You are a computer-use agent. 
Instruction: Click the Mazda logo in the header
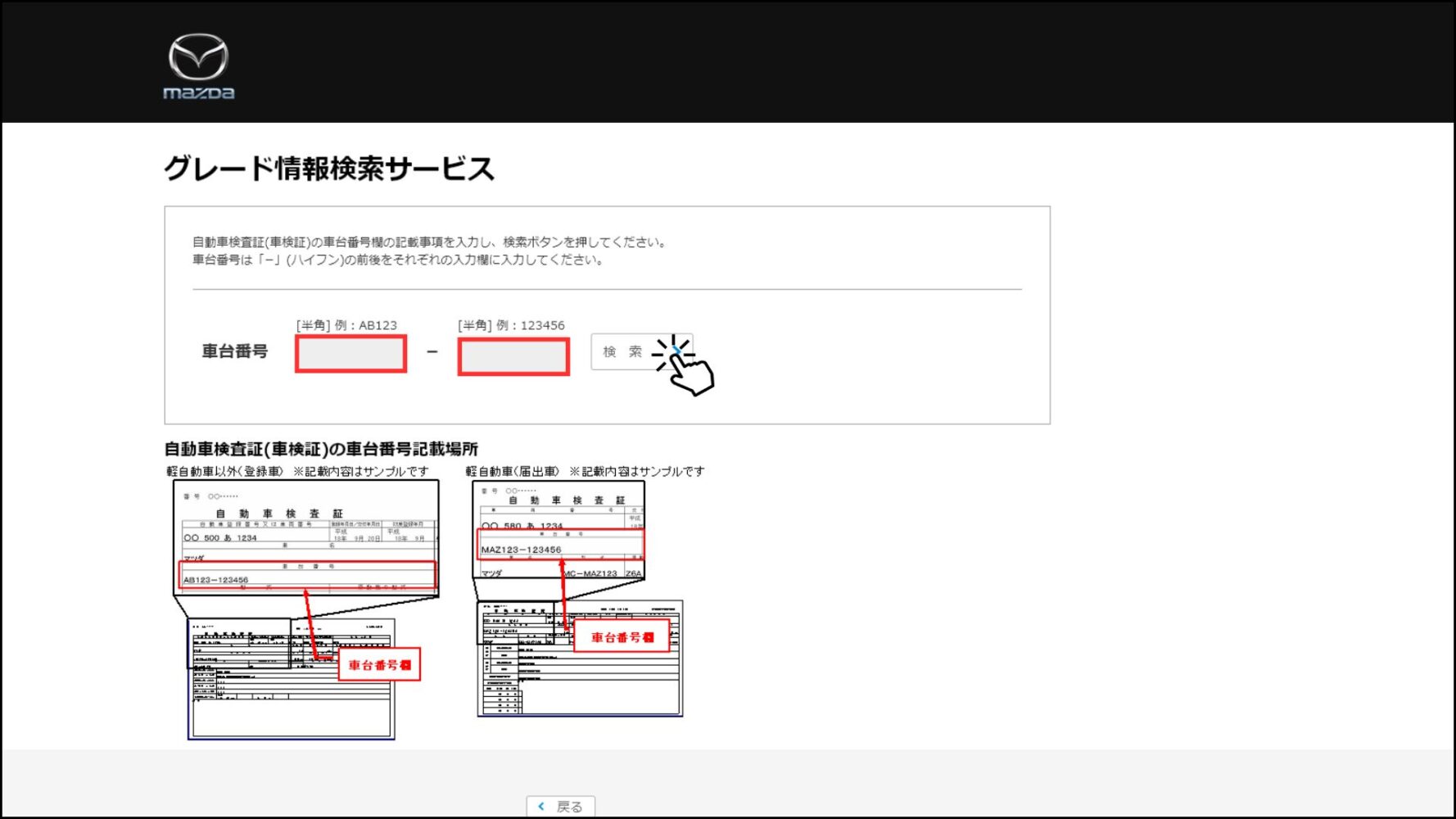click(x=199, y=66)
